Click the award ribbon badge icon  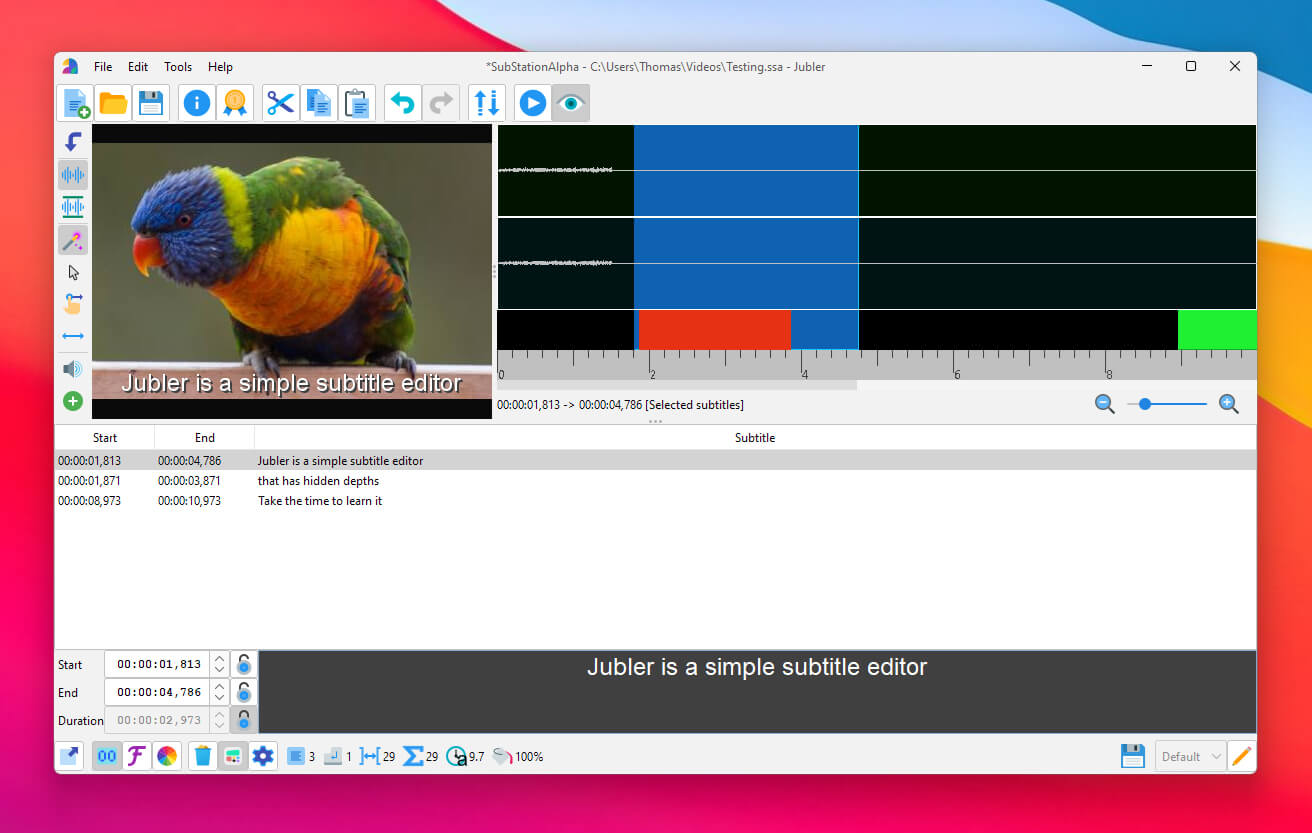tap(234, 103)
